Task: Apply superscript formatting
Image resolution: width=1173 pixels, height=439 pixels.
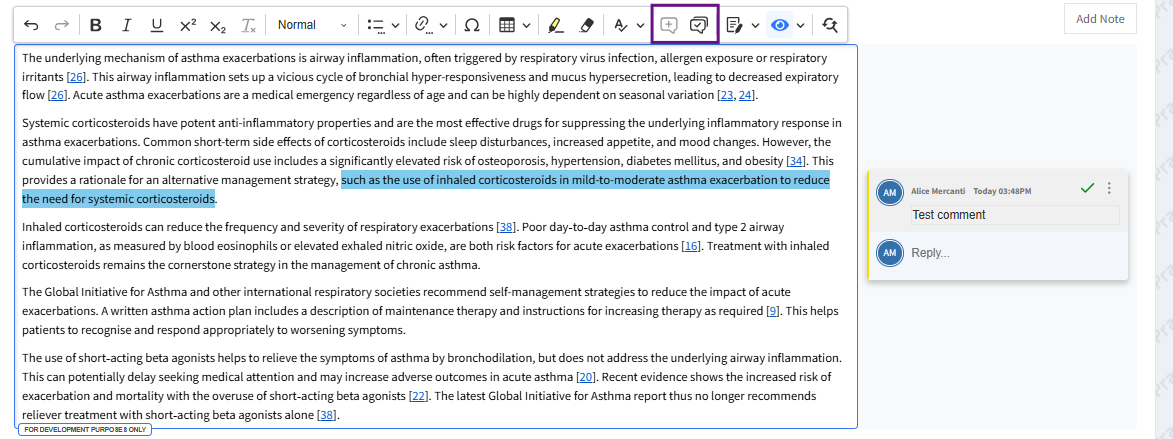Action: (187, 25)
